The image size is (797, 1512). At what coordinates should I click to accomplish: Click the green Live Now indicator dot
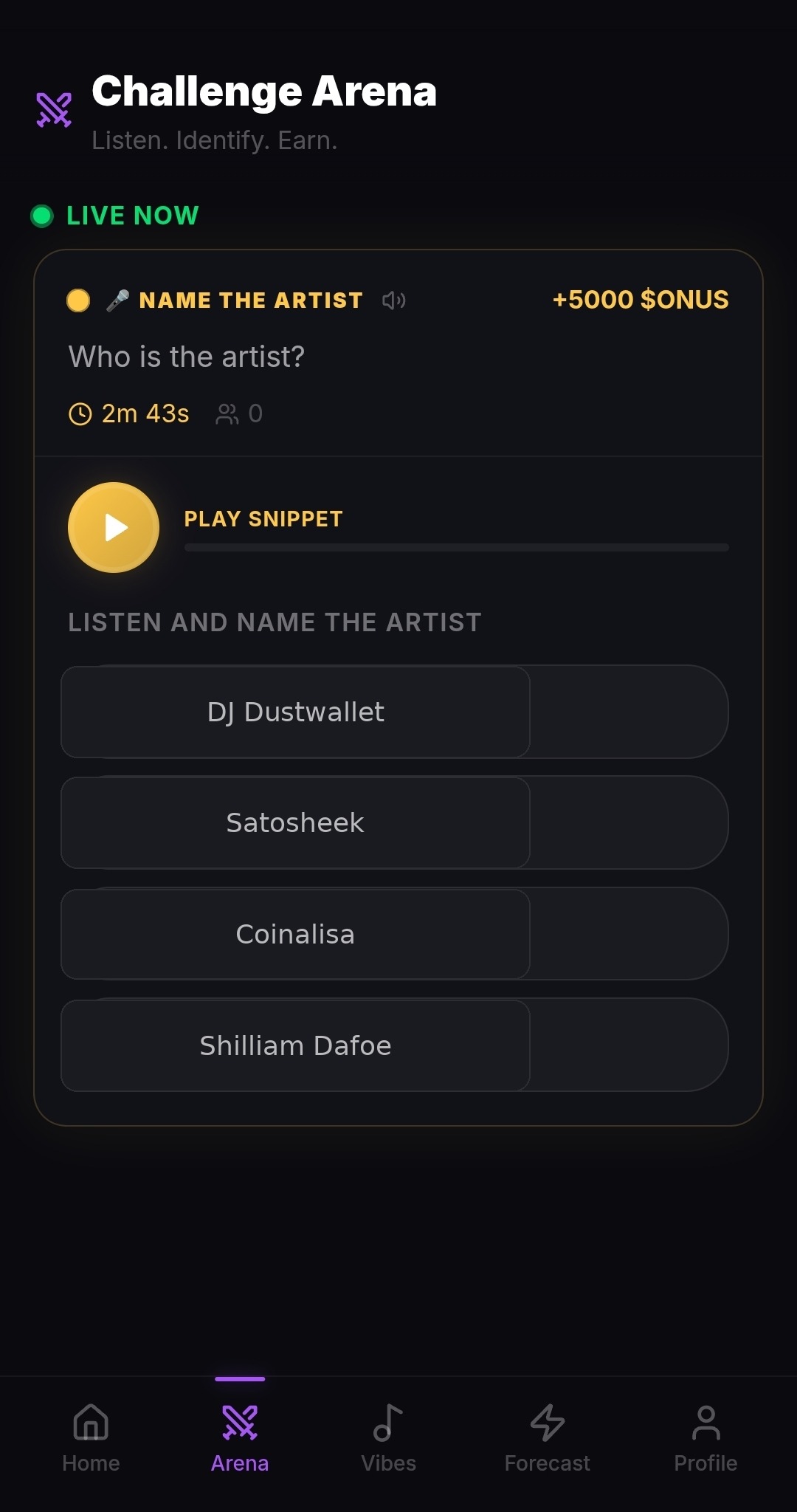click(42, 216)
